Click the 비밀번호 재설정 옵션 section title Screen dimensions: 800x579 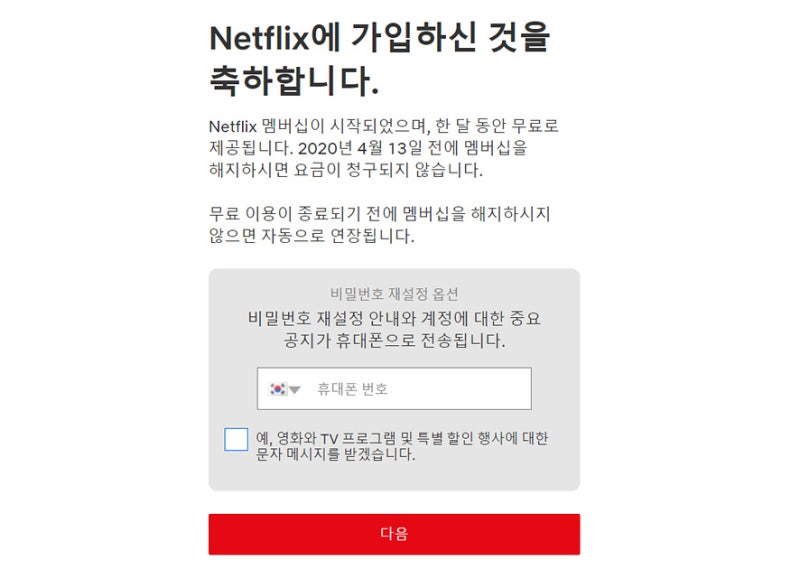394,294
